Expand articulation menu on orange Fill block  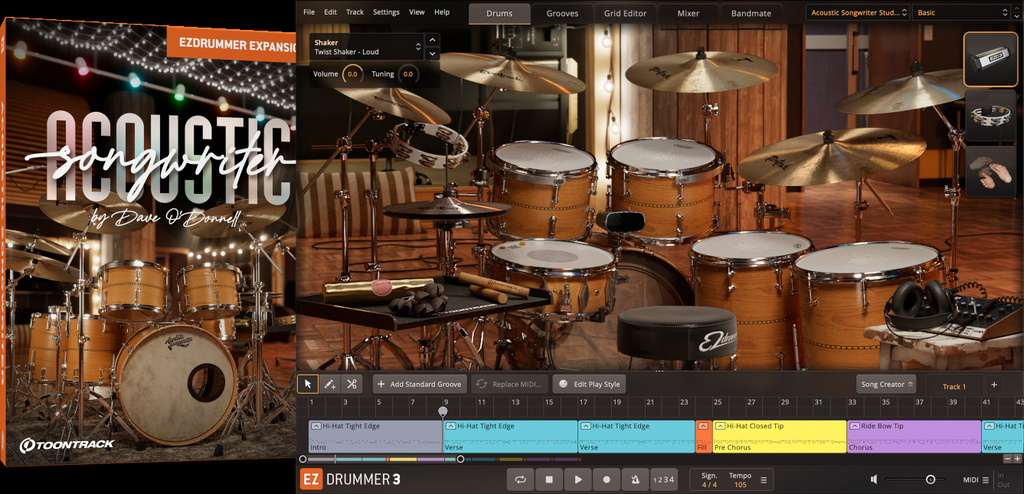703,426
